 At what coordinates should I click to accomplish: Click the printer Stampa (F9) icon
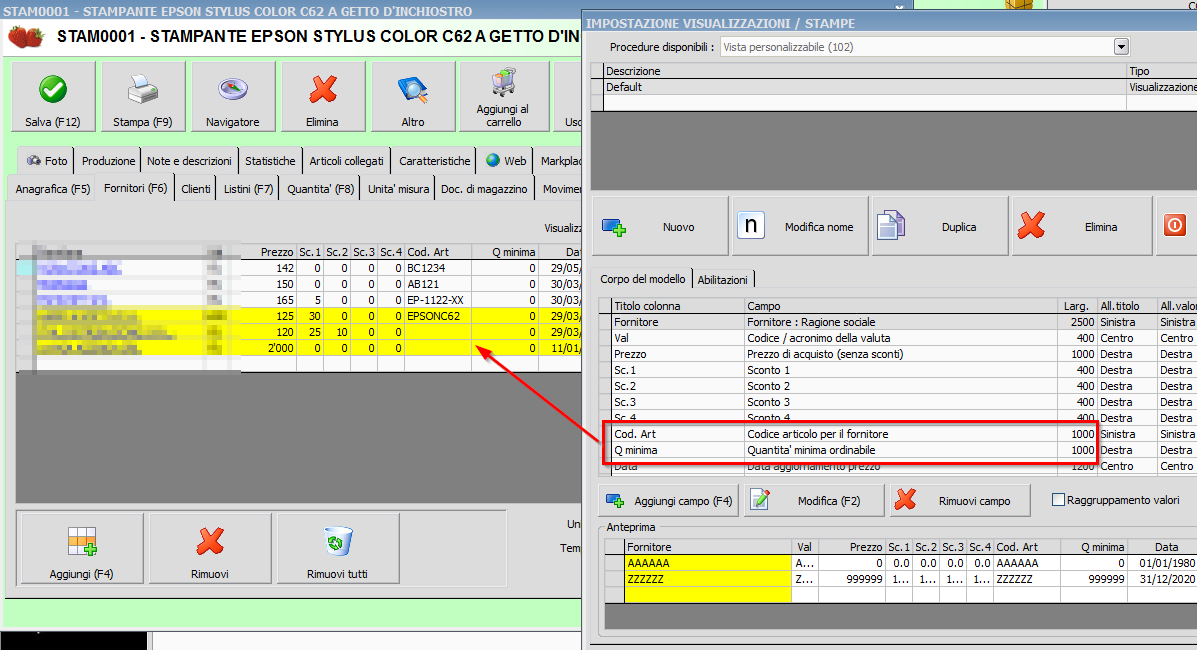click(x=143, y=90)
